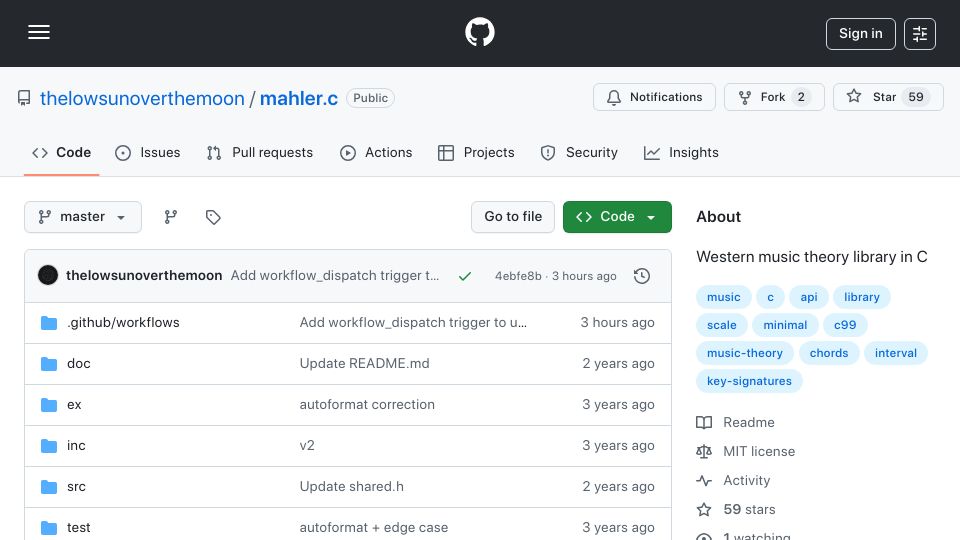
Task: Select the chords topic tag
Action: click(x=829, y=353)
